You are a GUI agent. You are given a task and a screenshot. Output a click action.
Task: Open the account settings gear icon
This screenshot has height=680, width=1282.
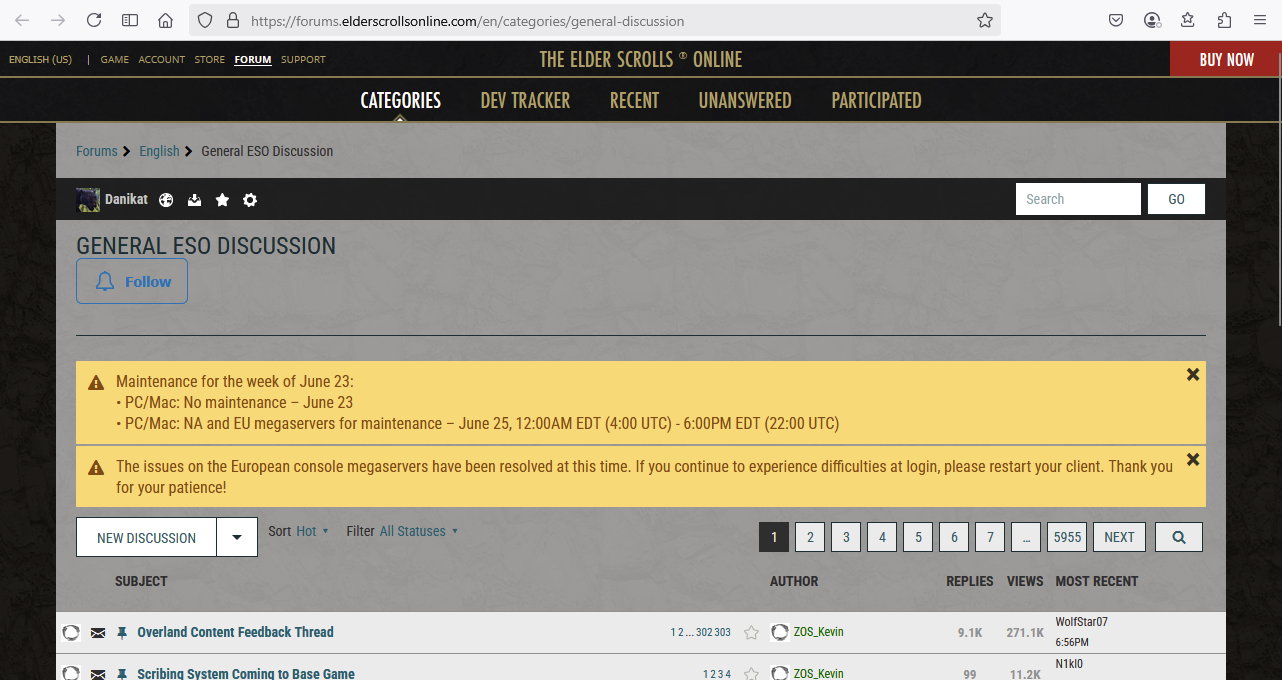click(250, 200)
